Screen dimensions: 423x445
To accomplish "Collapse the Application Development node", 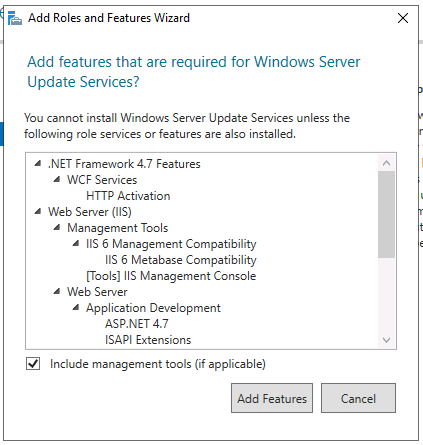I will click(76, 307).
